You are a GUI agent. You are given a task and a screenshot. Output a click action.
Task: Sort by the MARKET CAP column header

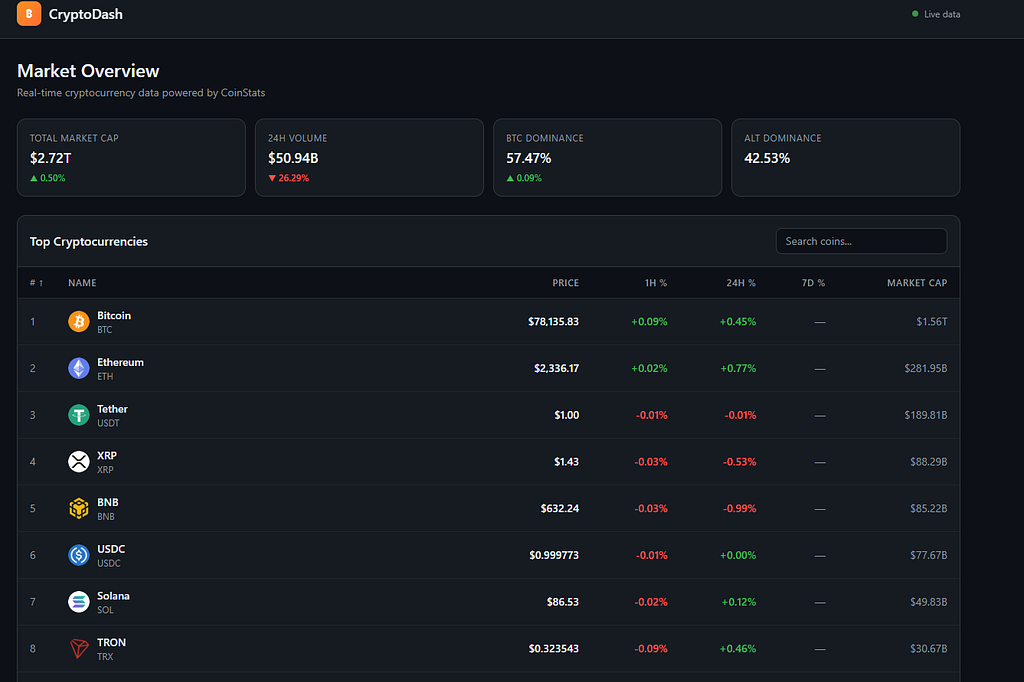point(916,283)
